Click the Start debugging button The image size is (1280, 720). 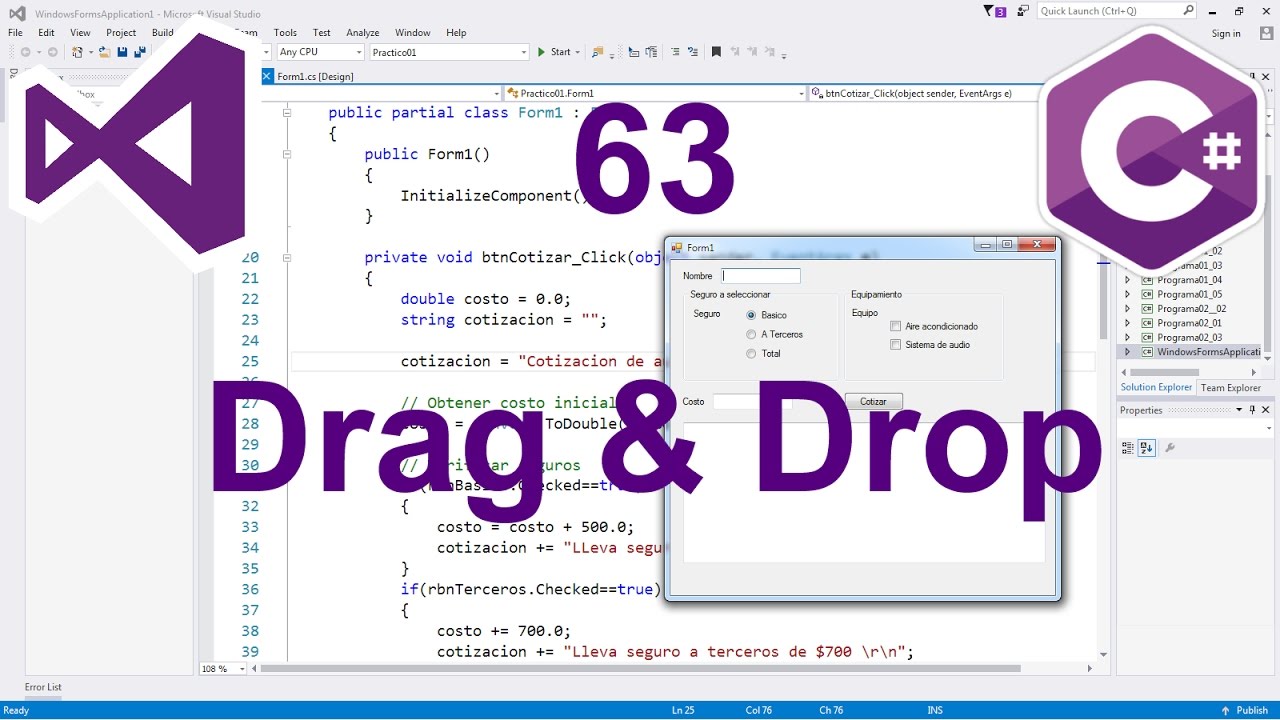point(554,52)
